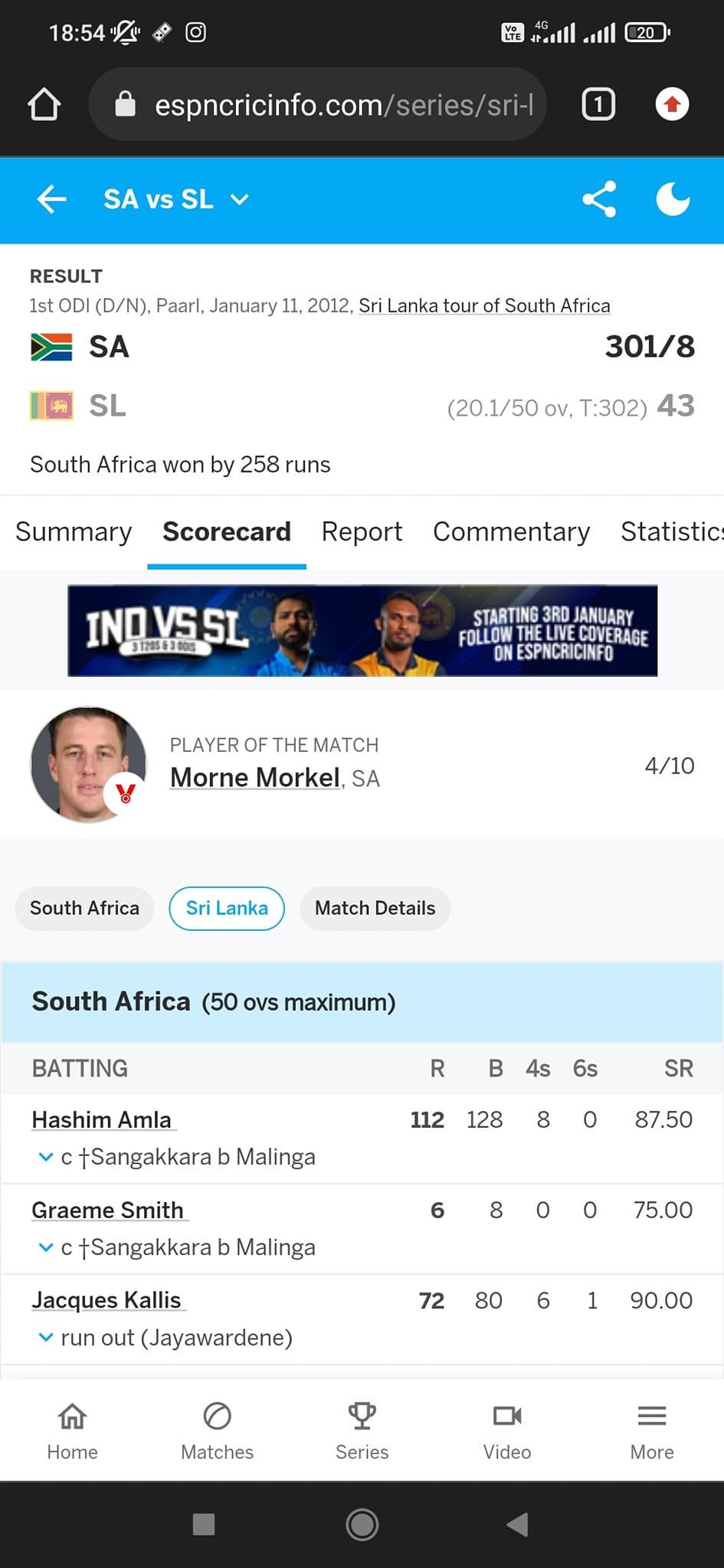Open the Series trophy tab
This screenshot has height=1568, width=724.
point(362,1431)
